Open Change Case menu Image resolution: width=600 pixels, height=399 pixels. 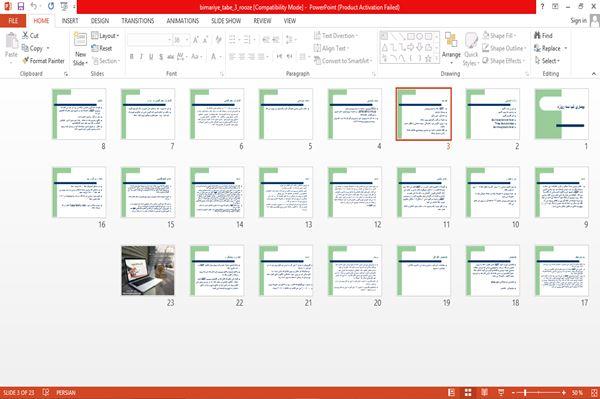pos(196,57)
